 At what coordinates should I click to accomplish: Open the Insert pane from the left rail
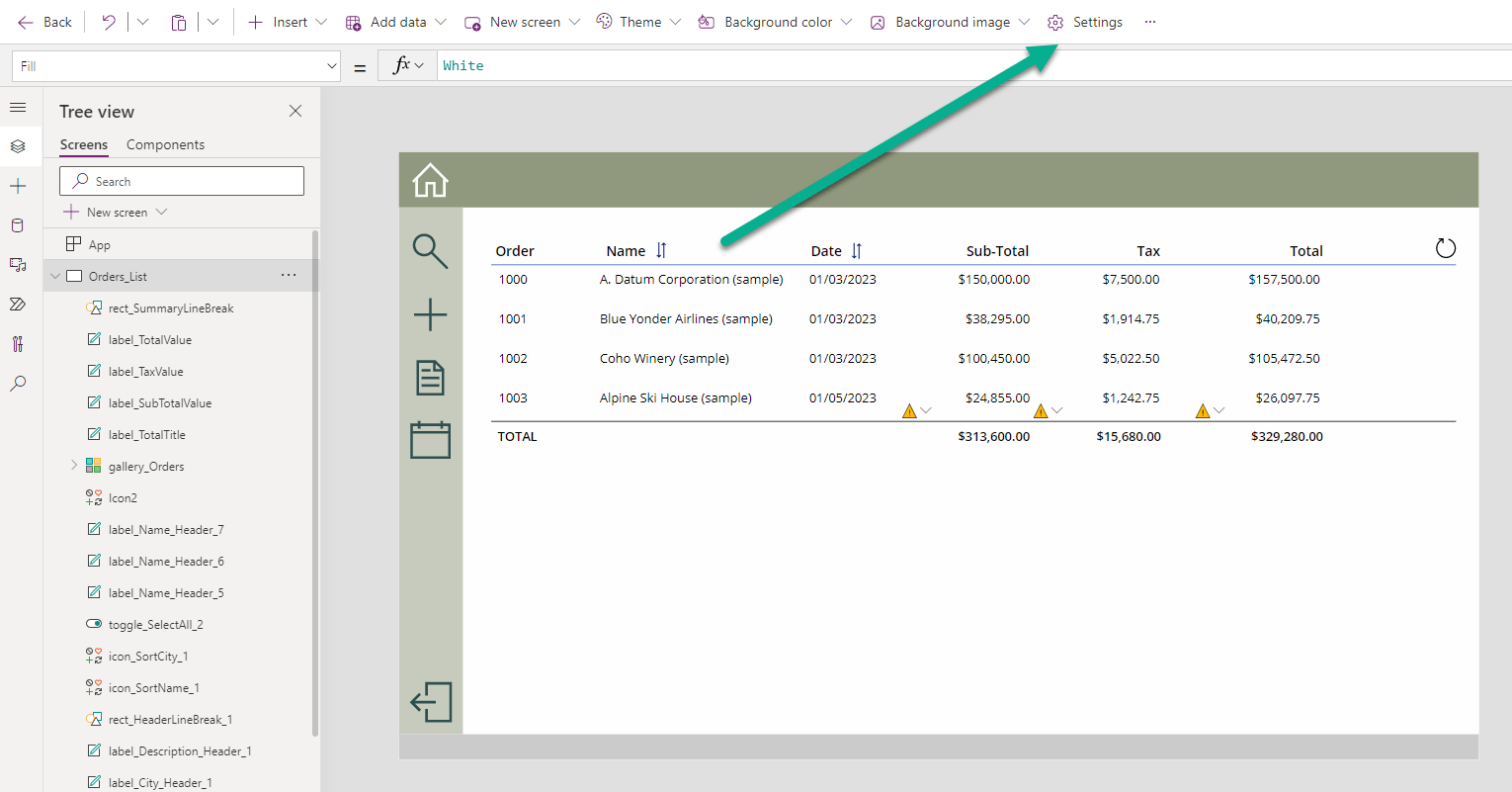coord(17,185)
